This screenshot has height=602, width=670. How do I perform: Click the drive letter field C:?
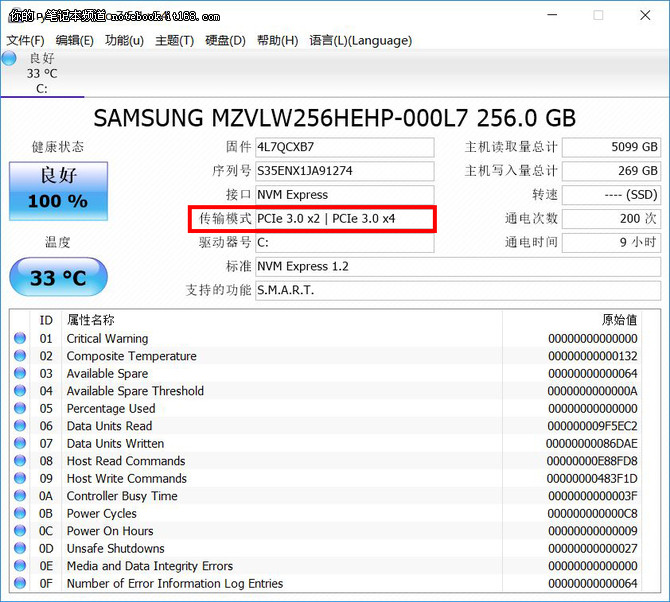[344, 243]
